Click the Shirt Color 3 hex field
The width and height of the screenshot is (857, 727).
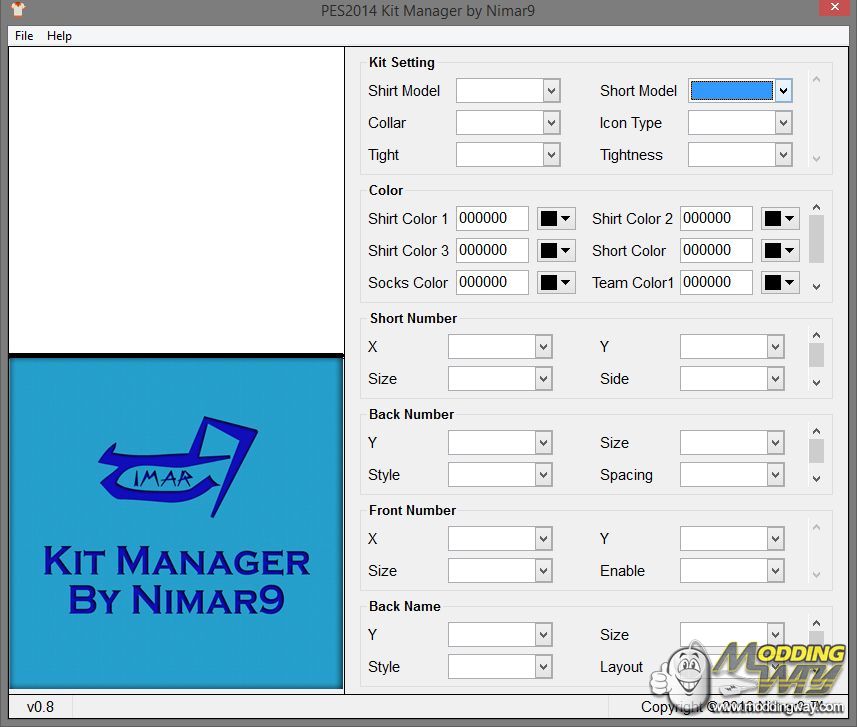coord(492,251)
